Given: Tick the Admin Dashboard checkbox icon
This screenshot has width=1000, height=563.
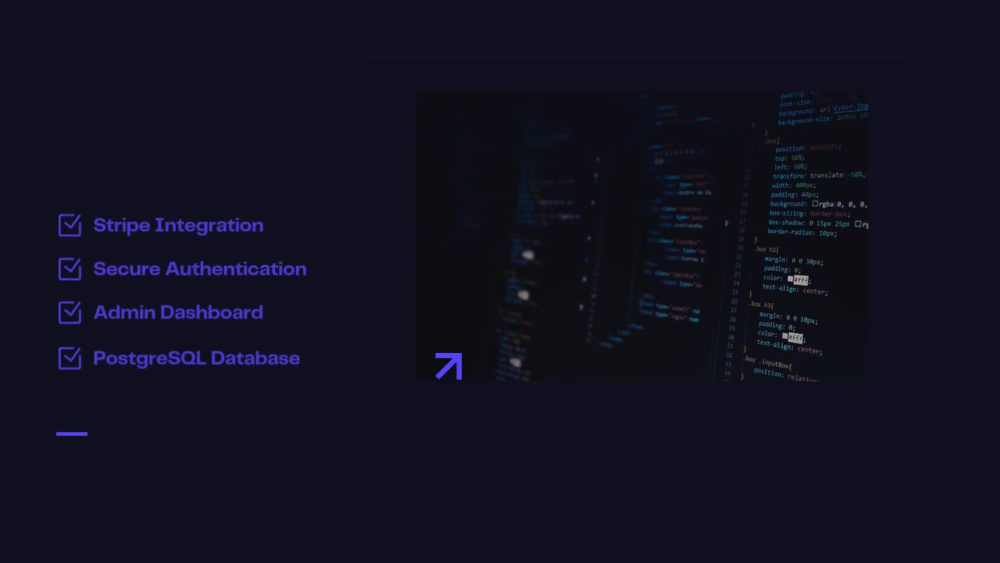Looking at the screenshot, I should (70, 312).
